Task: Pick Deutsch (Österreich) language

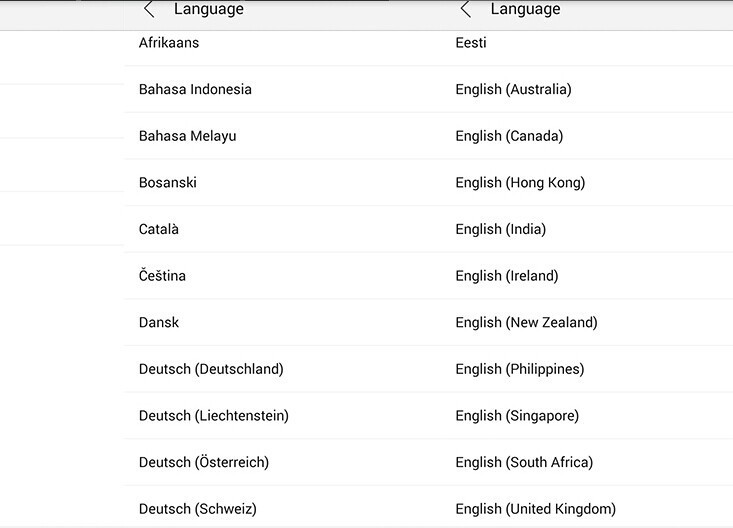Action: click(x=204, y=462)
